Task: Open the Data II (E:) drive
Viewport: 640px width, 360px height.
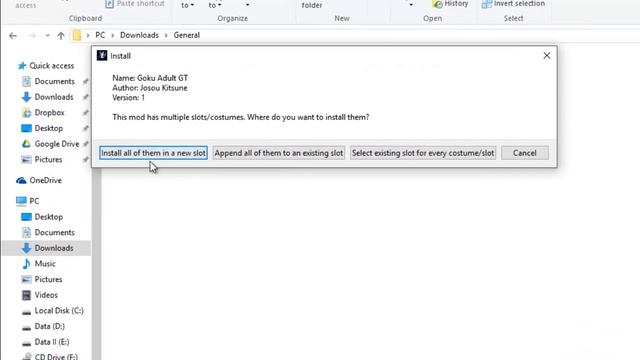Action: pos(52,342)
